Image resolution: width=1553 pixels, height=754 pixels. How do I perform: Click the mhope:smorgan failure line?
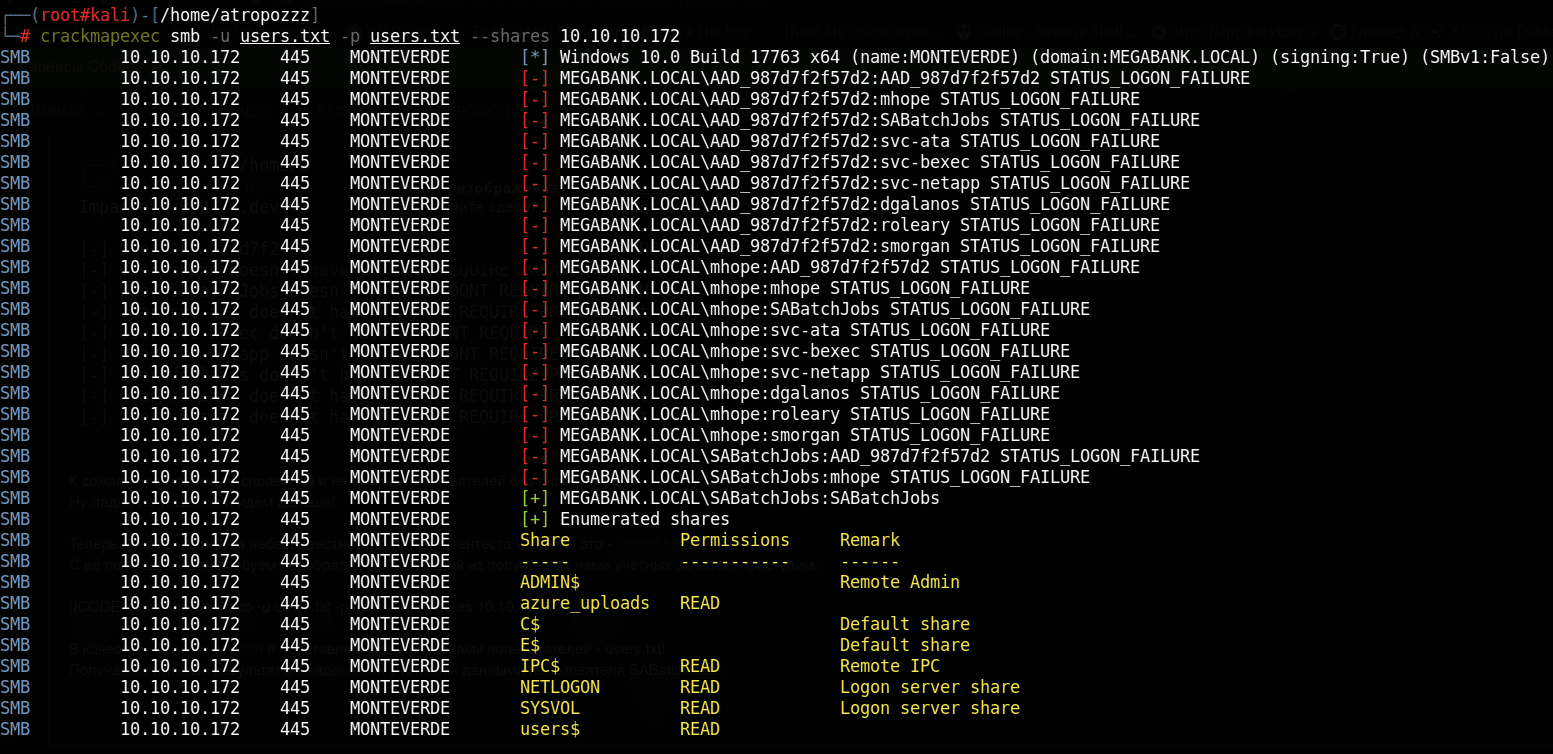pyautogui.click(x=805, y=435)
